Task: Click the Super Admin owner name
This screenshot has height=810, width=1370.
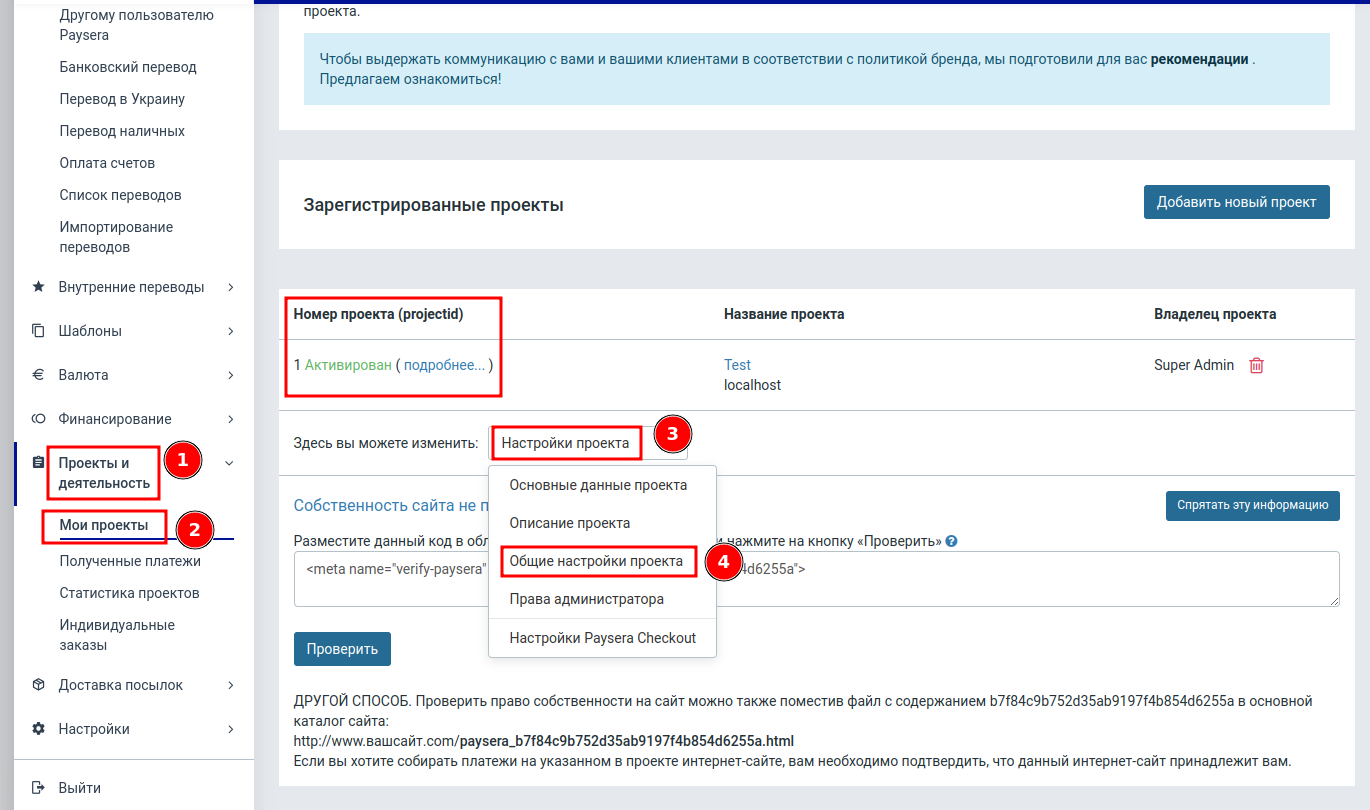Action: pos(1194,365)
